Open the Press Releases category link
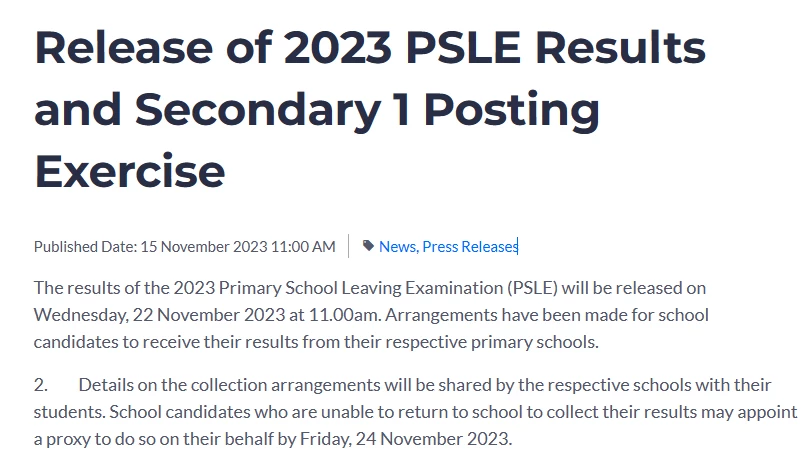The image size is (810, 456). [x=470, y=247]
